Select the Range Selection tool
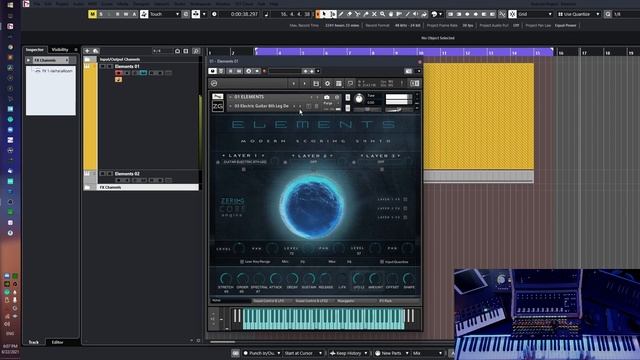640x360 pixels. [x=333, y=14]
